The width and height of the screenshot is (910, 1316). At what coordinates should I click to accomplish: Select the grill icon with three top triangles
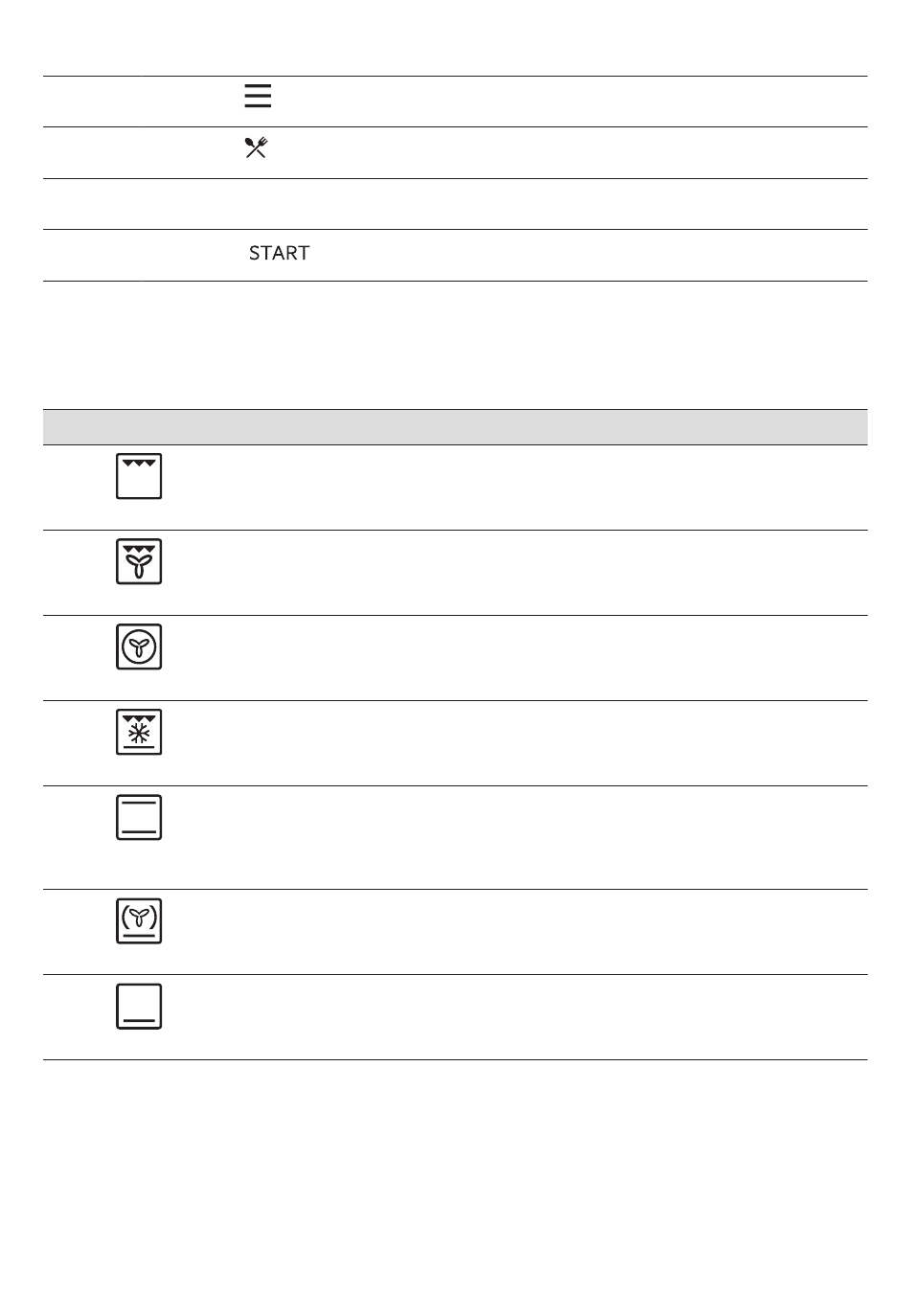(x=139, y=476)
